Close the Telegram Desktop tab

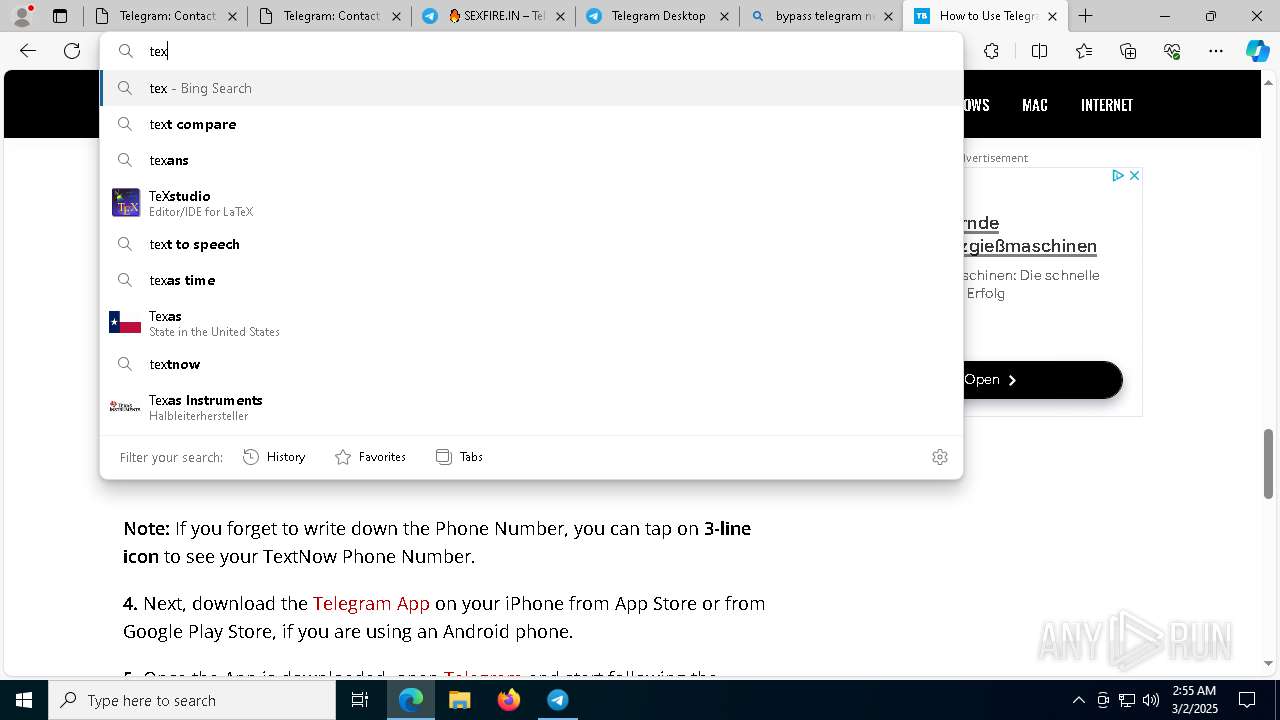click(724, 16)
